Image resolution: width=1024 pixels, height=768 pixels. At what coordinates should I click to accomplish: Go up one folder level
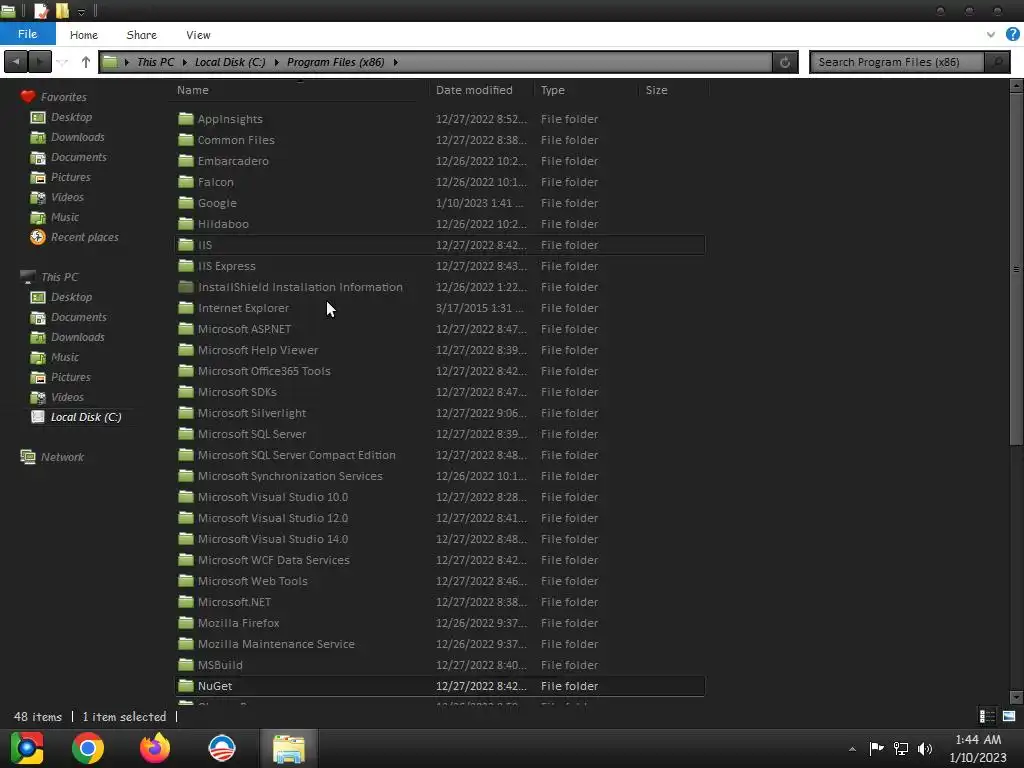coord(86,62)
